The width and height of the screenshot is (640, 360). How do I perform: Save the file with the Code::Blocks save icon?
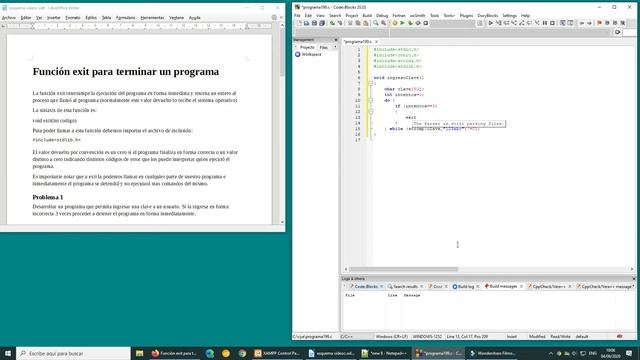point(314,23)
